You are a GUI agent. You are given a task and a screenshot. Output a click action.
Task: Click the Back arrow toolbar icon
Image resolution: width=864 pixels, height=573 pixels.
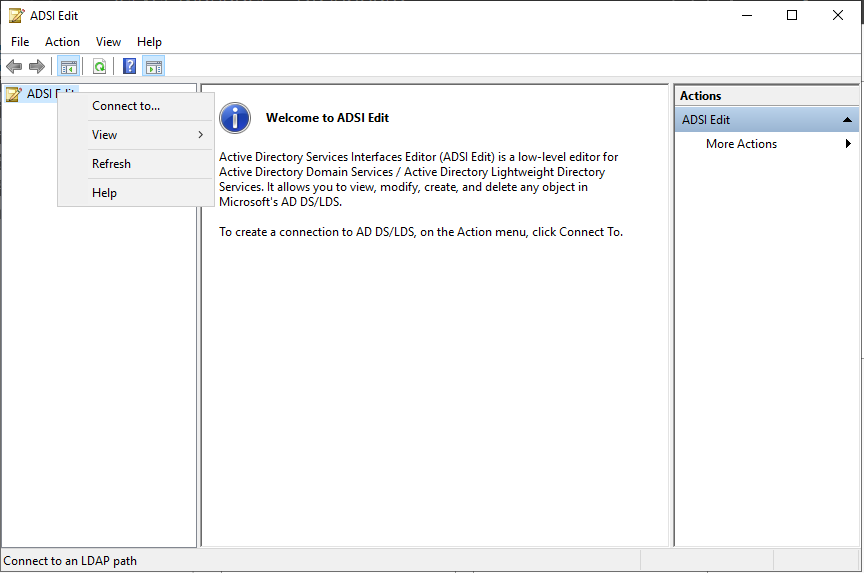[14, 67]
